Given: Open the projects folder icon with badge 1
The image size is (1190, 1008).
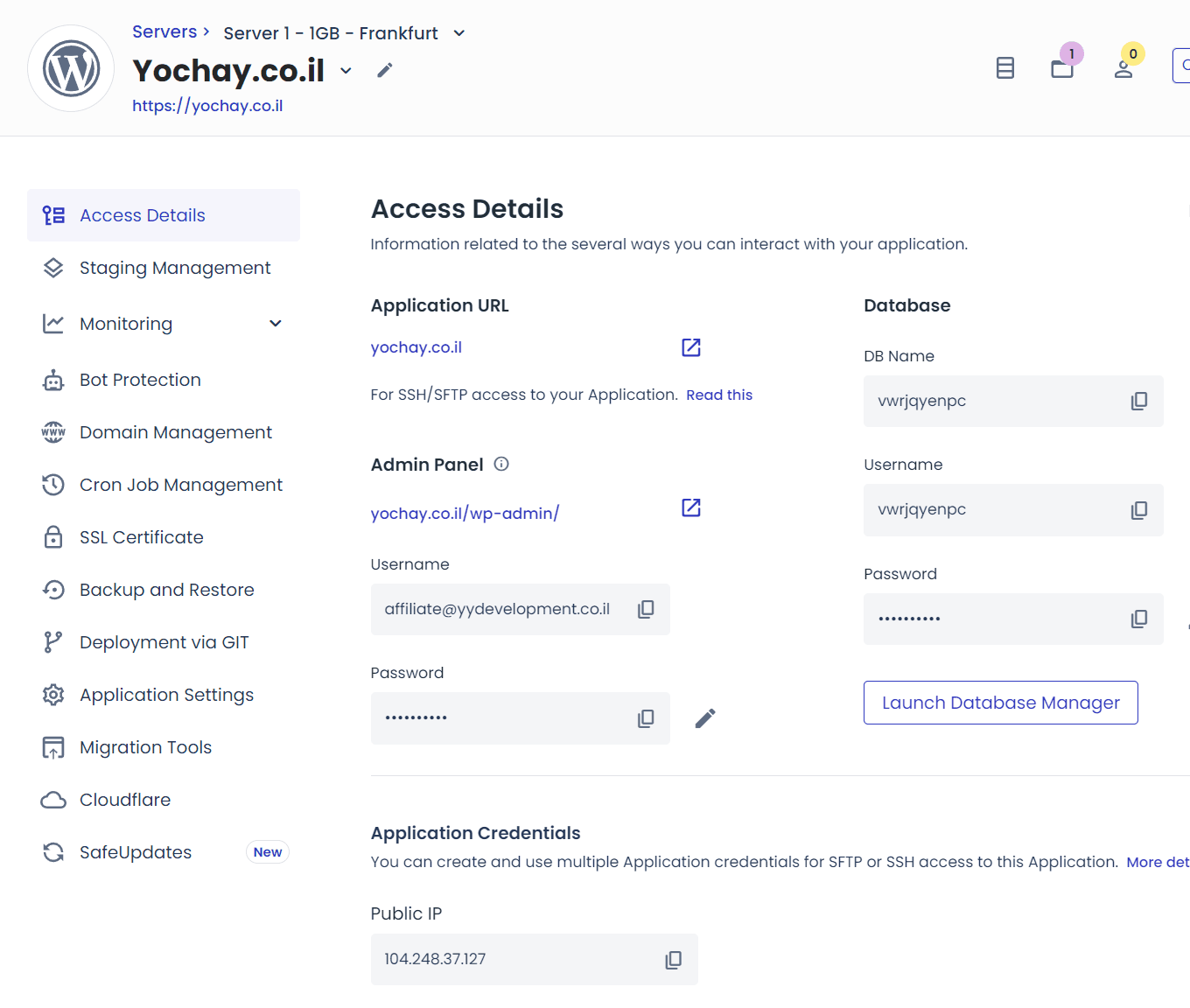Looking at the screenshot, I should (1062, 67).
